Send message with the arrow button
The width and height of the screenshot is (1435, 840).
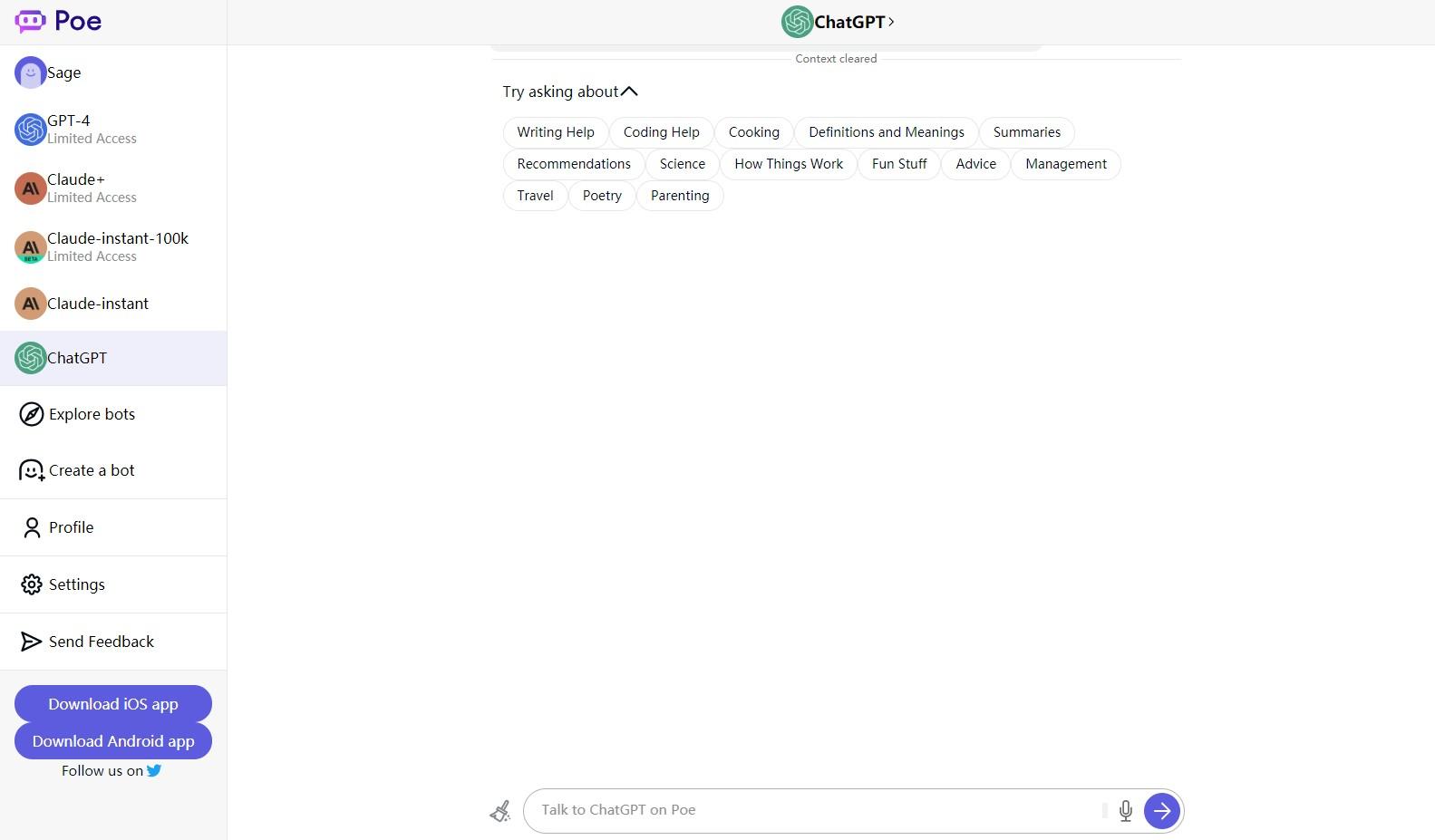pyautogui.click(x=1162, y=811)
